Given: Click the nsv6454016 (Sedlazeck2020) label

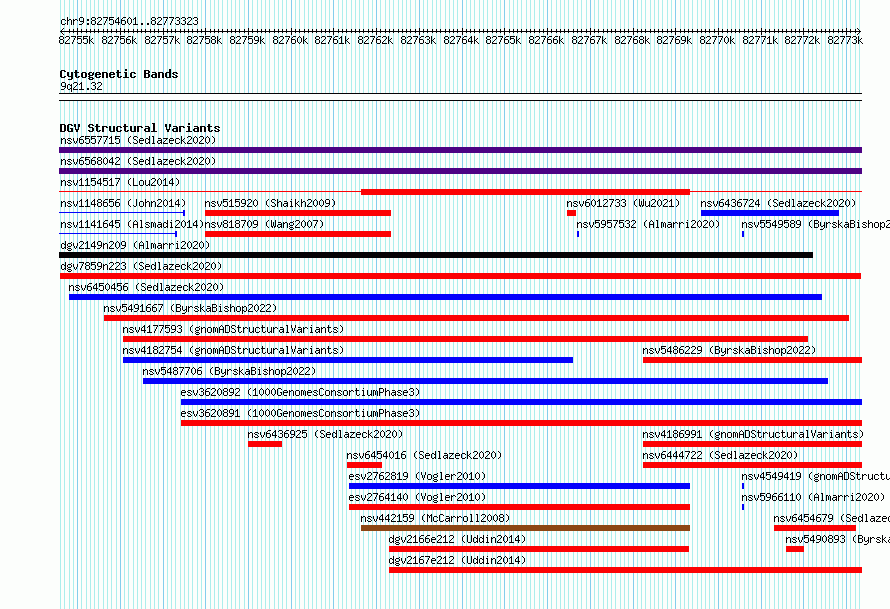Looking at the screenshot, I should pos(425,455).
